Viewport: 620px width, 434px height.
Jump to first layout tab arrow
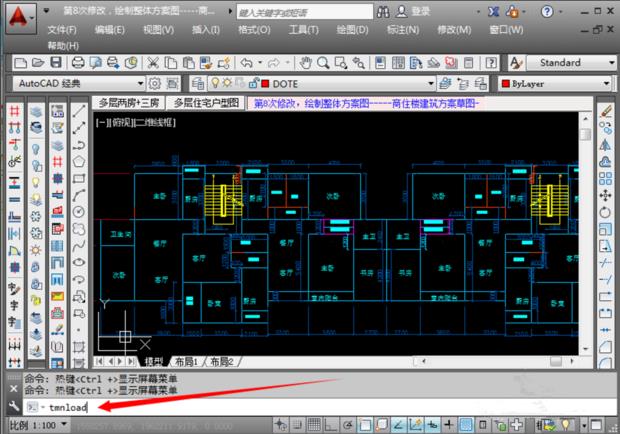(x=99, y=361)
